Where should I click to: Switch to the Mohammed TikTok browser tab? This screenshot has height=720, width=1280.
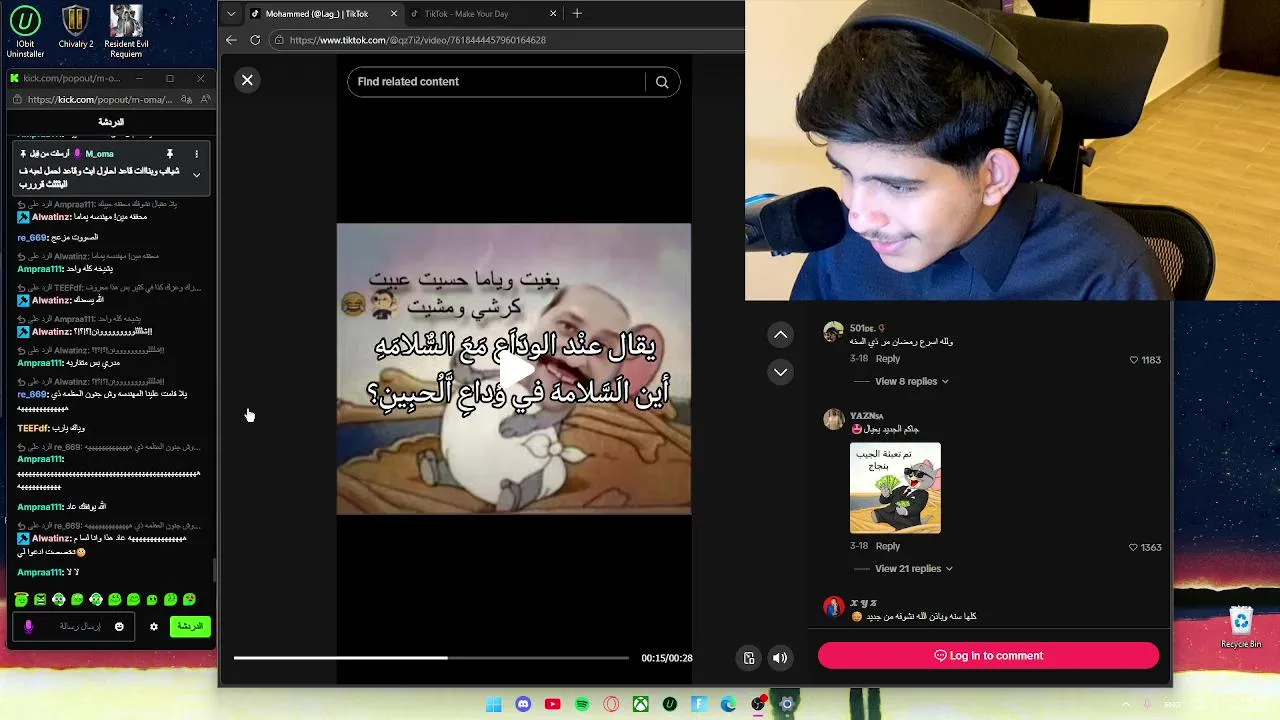[x=316, y=14]
